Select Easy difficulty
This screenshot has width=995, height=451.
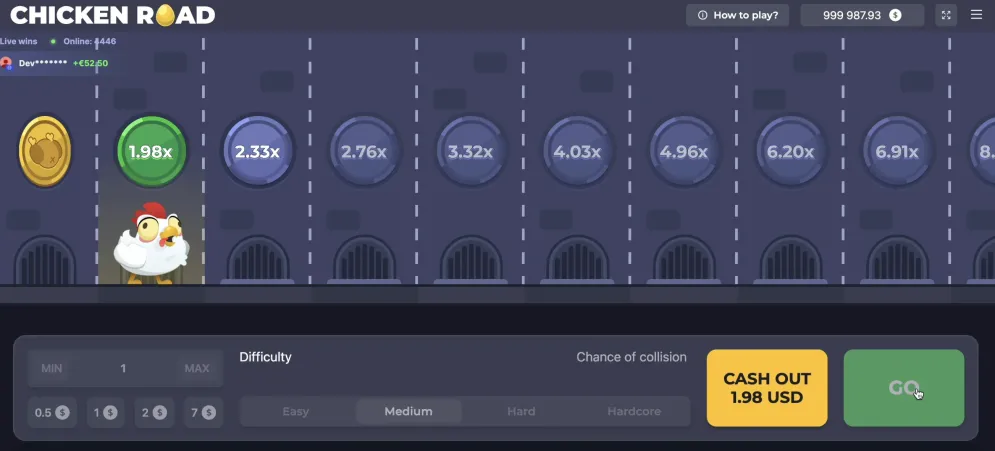point(296,412)
